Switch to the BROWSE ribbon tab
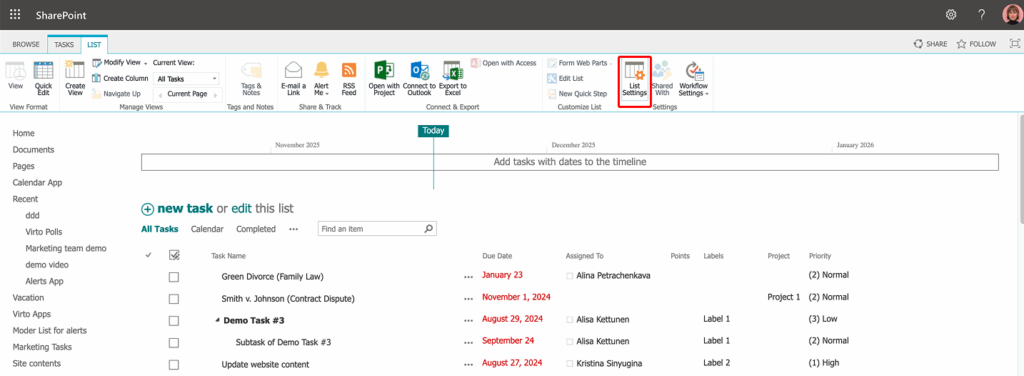Image resolution: width=1024 pixels, height=376 pixels. click(26, 44)
